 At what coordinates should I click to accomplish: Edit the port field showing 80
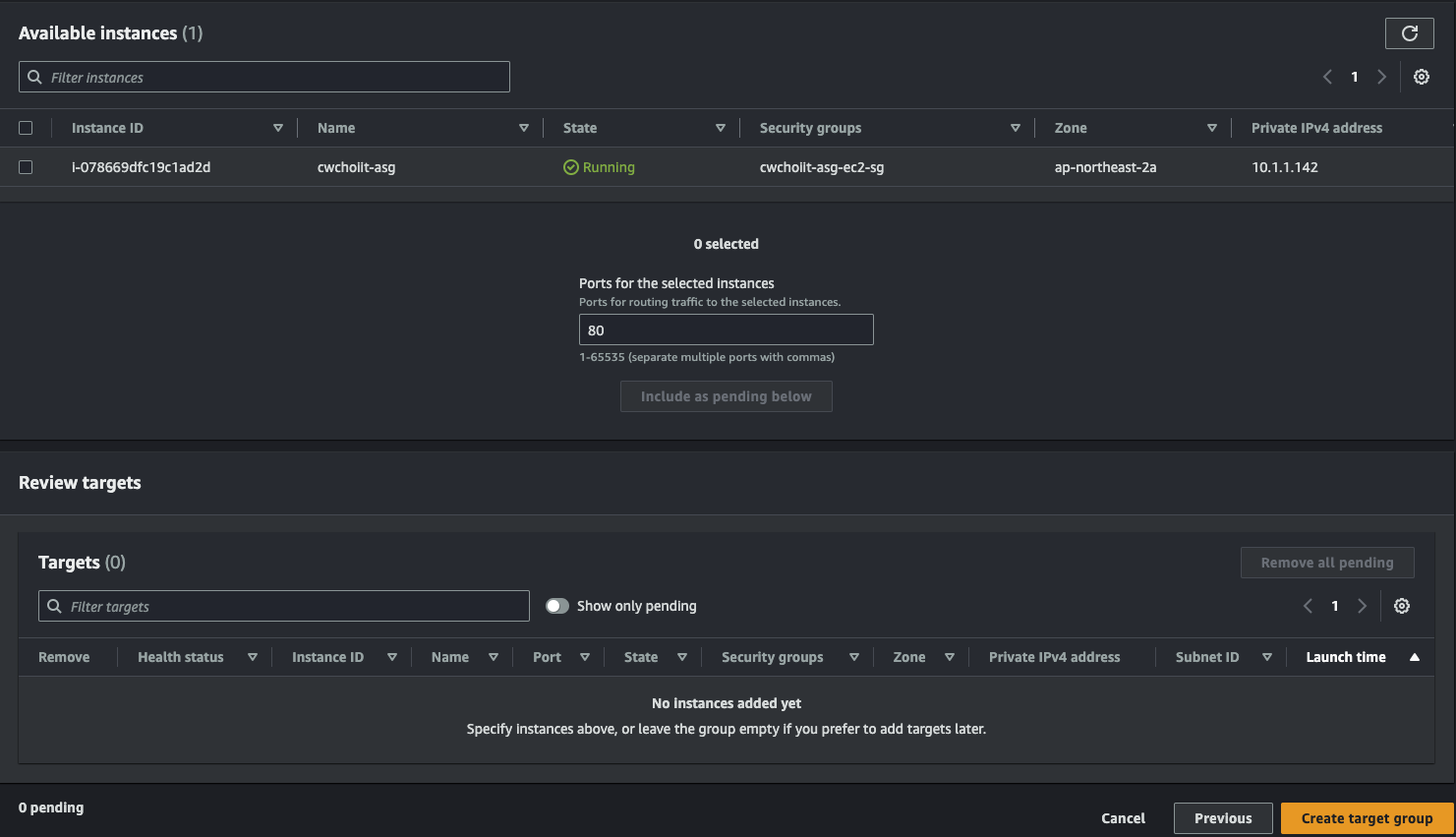tap(727, 329)
